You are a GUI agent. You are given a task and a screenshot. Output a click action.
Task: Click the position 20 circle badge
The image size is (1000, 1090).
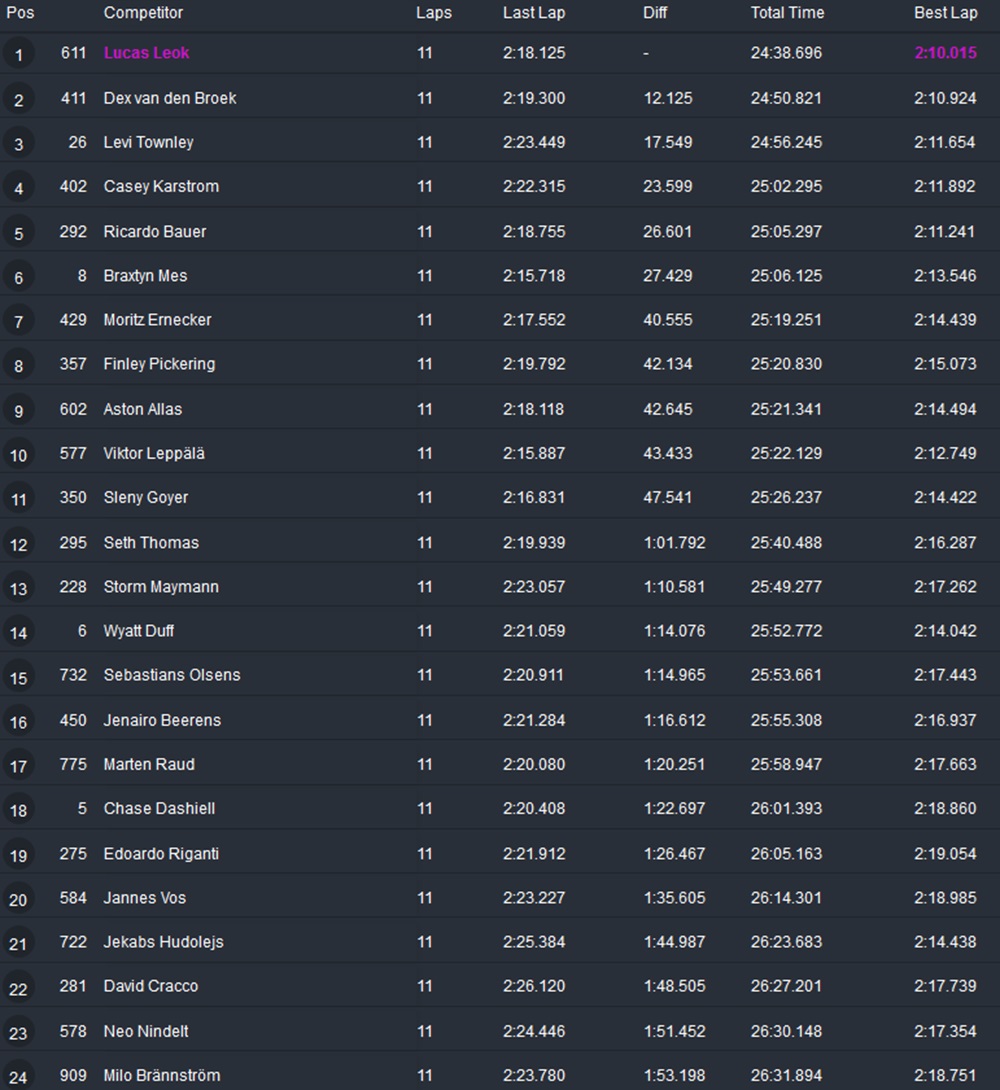(x=18, y=899)
